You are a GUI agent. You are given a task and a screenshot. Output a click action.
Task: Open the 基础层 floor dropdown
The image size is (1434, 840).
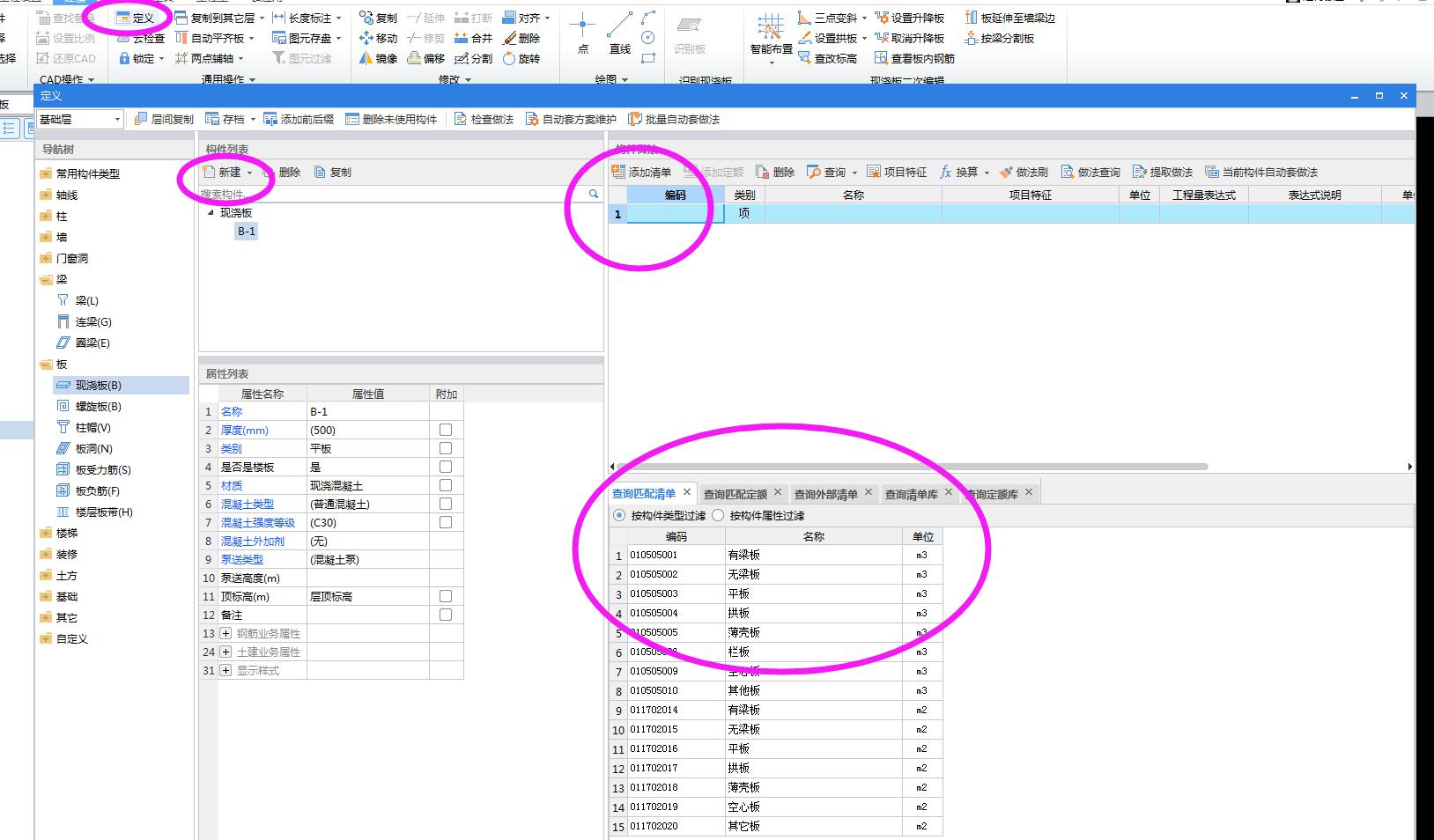coord(79,119)
